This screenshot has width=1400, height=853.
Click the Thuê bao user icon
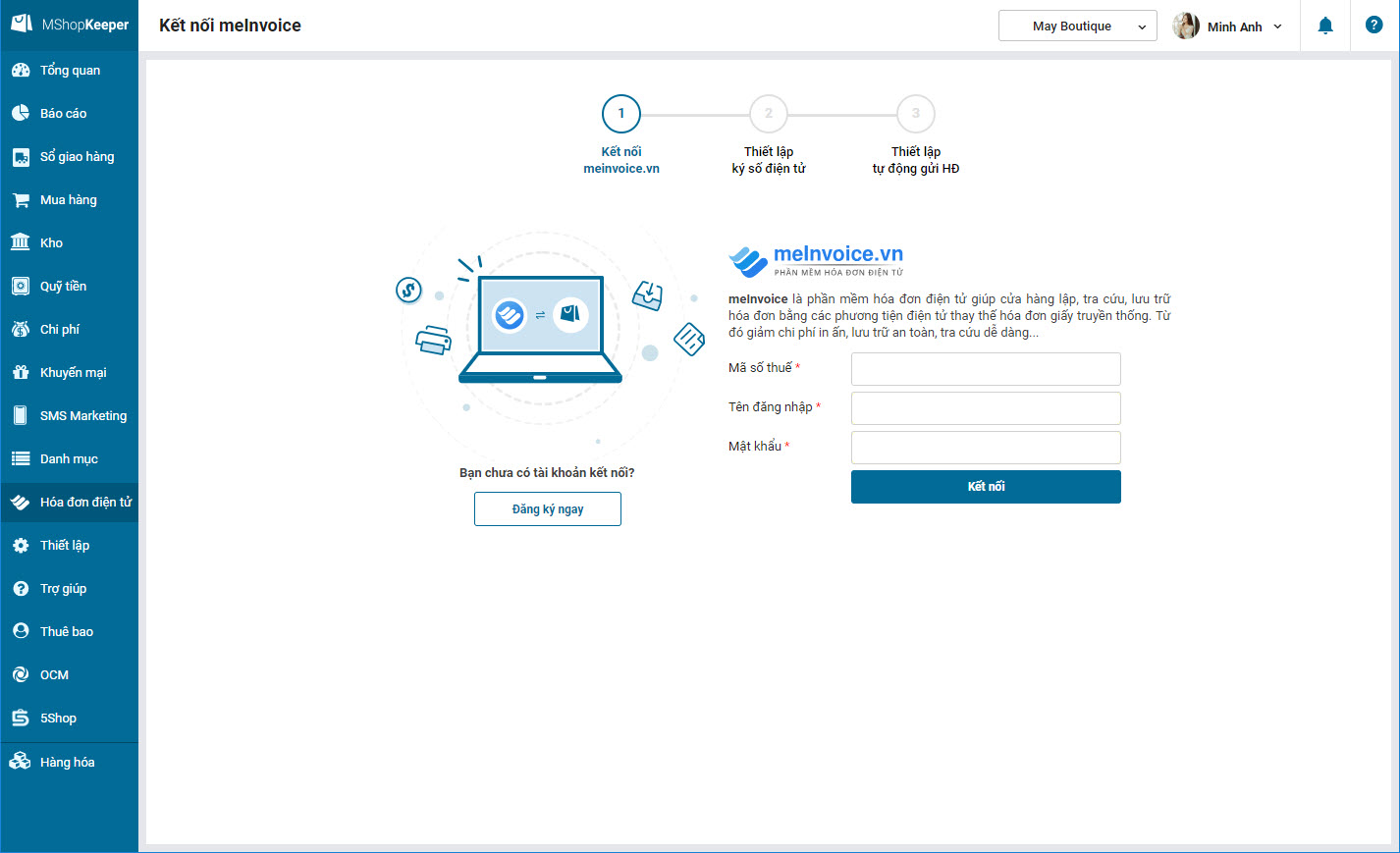click(21, 631)
